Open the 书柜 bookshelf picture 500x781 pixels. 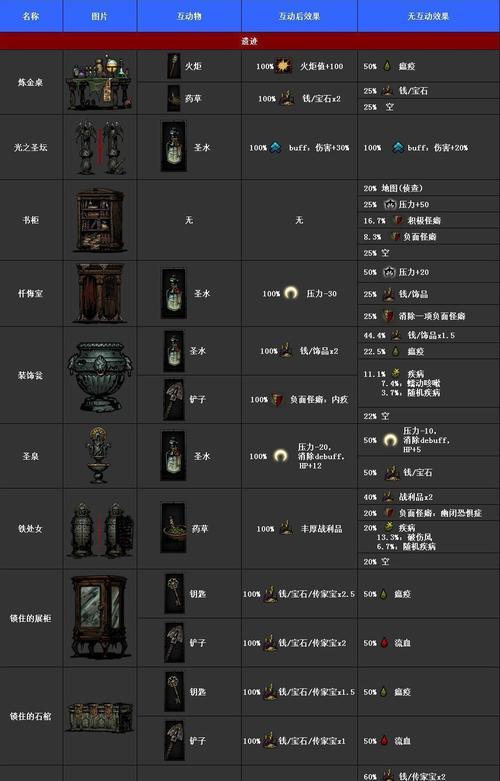100,220
